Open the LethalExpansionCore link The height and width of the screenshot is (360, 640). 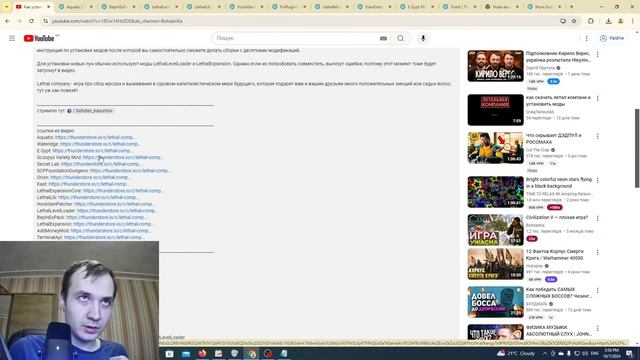pos(123,191)
